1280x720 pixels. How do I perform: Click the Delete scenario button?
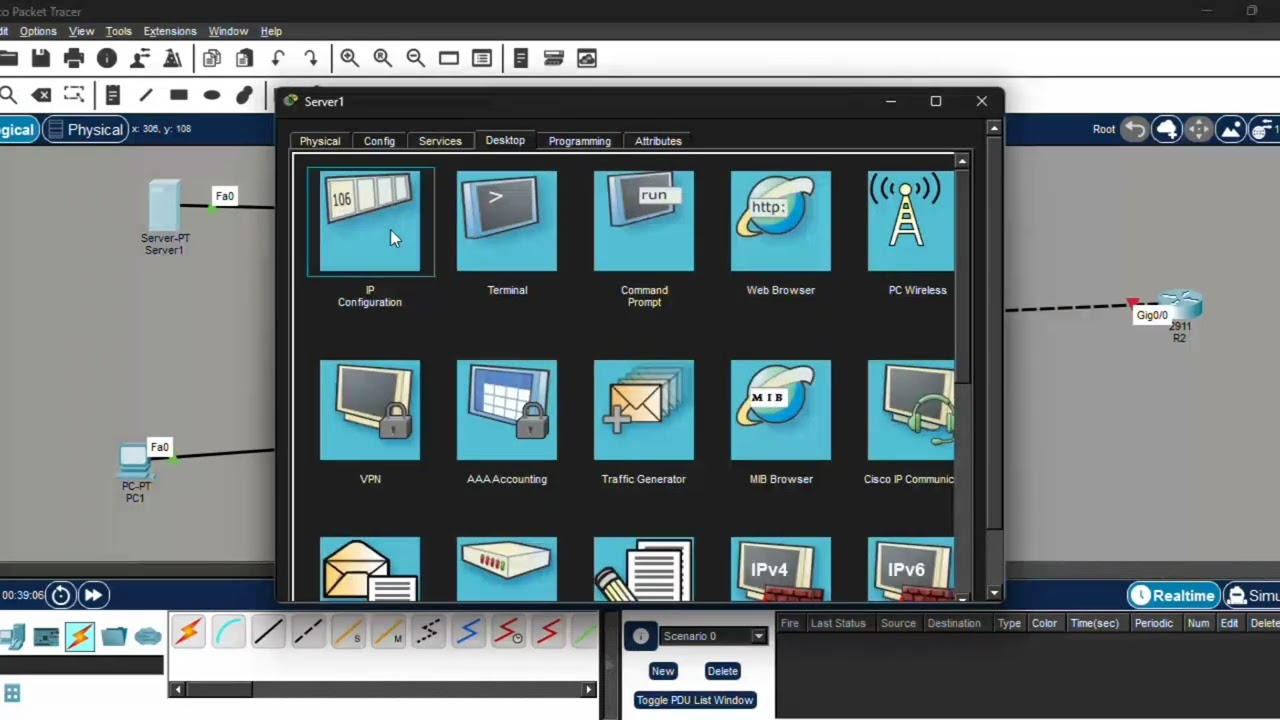[x=722, y=671]
